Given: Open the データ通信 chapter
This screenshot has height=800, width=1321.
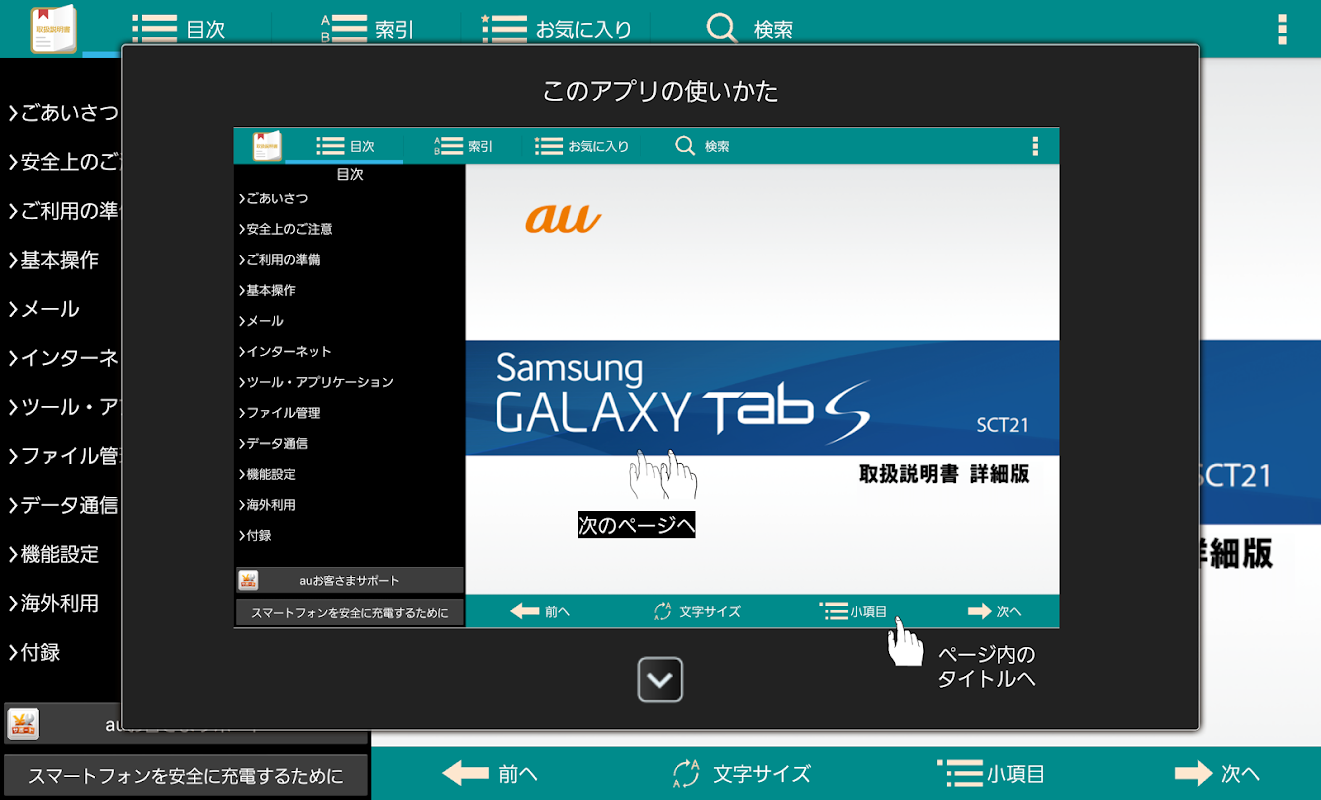Looking at the screenshot, I should (x=62, y=505).
